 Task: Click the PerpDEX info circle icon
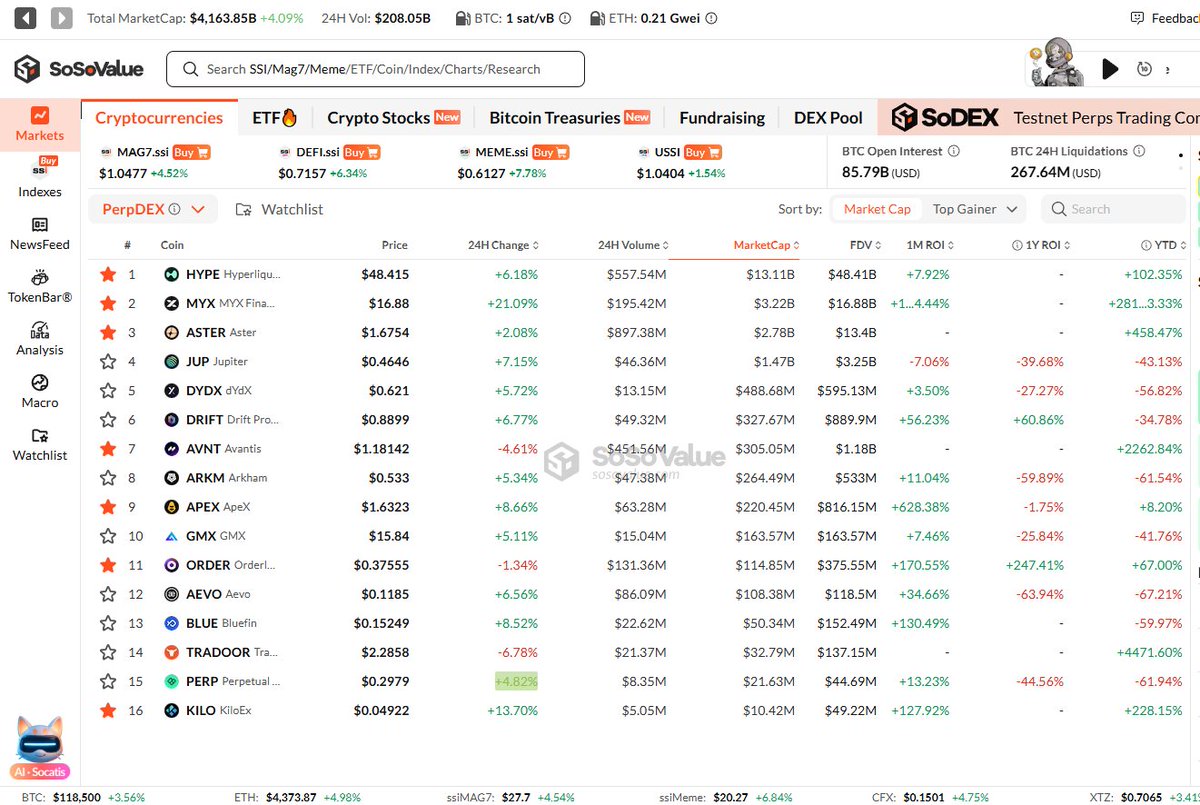click(x=175, y=209)
